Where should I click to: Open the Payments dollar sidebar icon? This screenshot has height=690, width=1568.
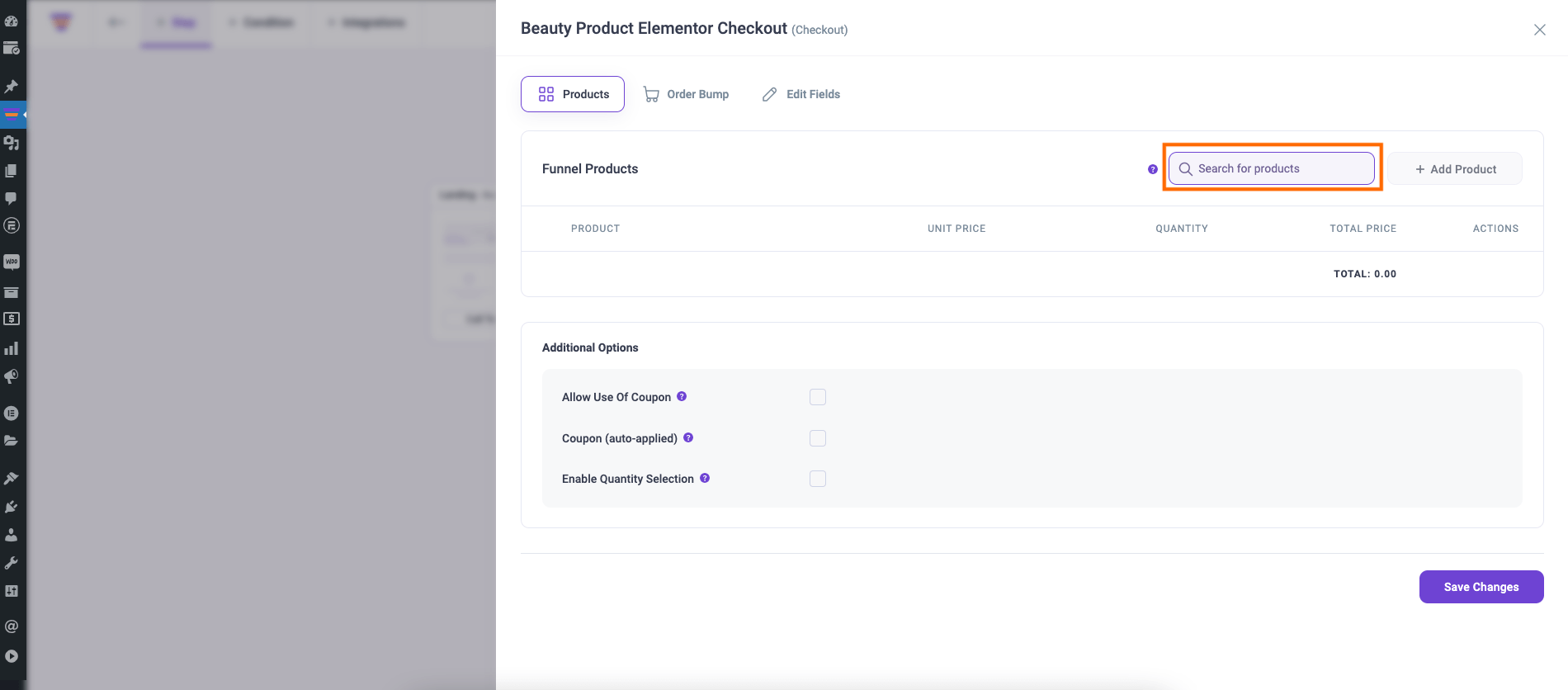click(12, 319)
